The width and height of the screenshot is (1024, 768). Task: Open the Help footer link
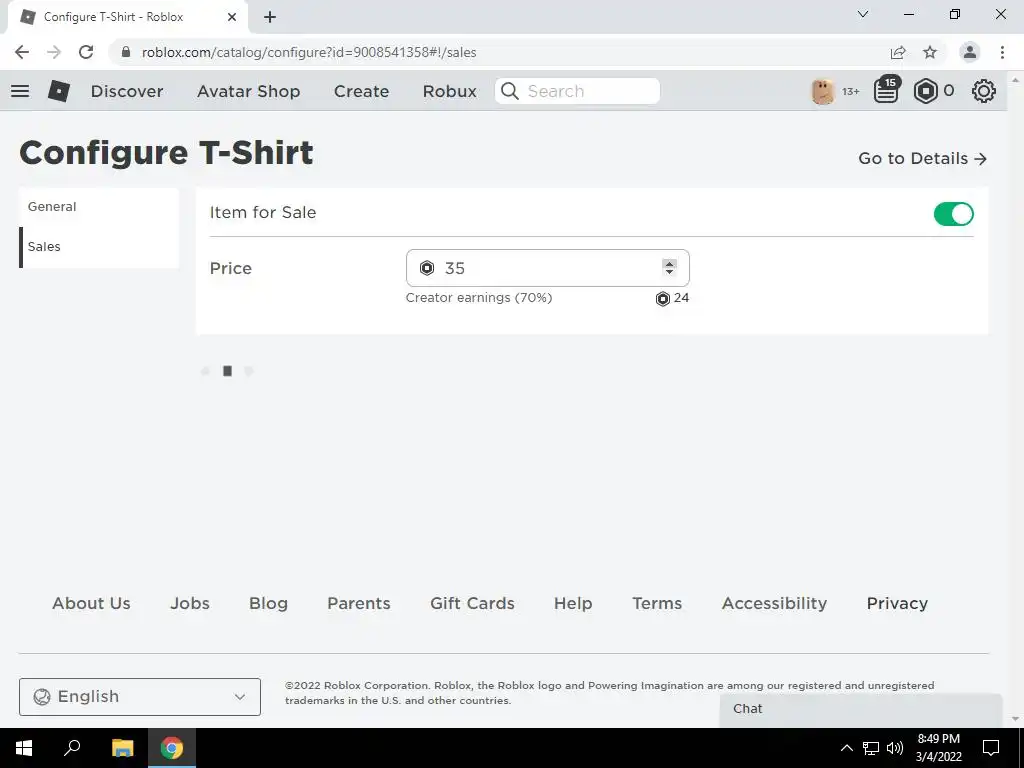click(573, 603)
